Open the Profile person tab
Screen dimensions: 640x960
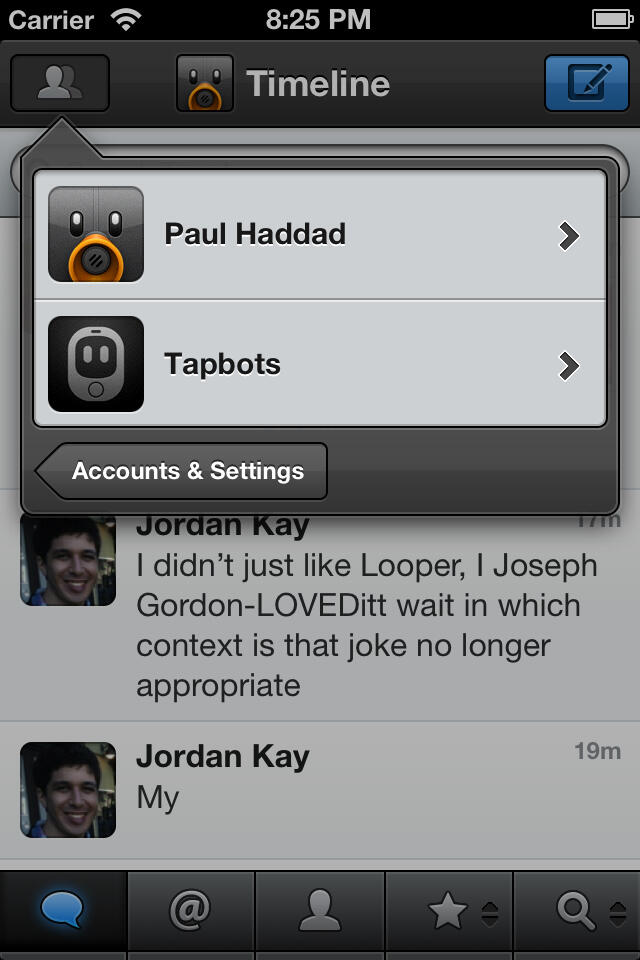319,910
